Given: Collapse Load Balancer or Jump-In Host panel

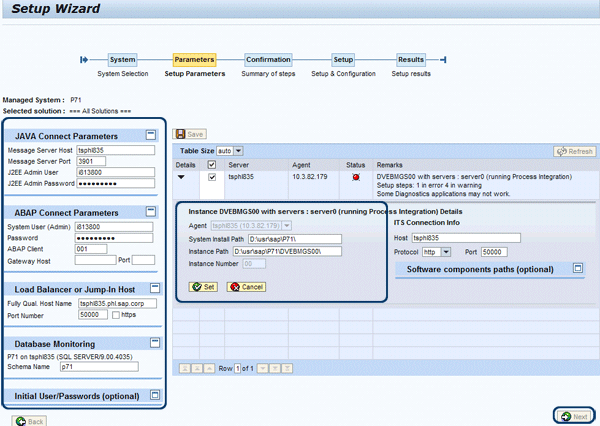Looking at the screenshot, I should click(x=155, y=288).
